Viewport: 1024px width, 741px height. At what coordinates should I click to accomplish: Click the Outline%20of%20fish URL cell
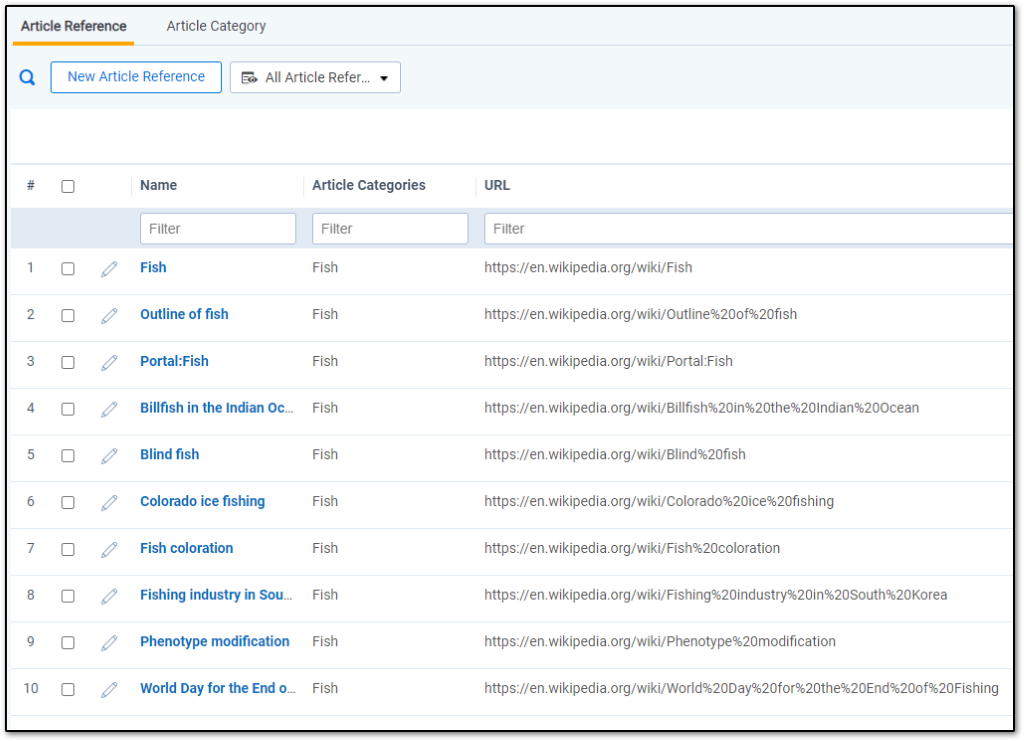(641, 315)
